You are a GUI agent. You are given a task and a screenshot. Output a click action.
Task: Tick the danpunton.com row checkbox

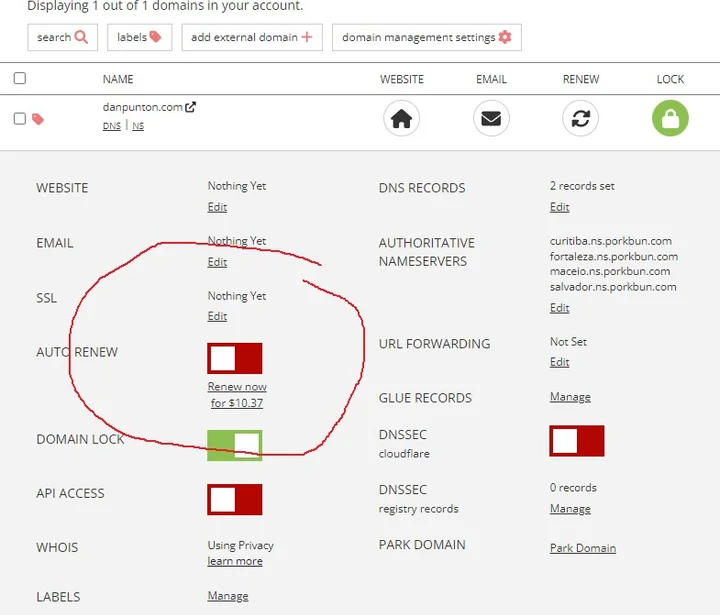coord(20,118)
